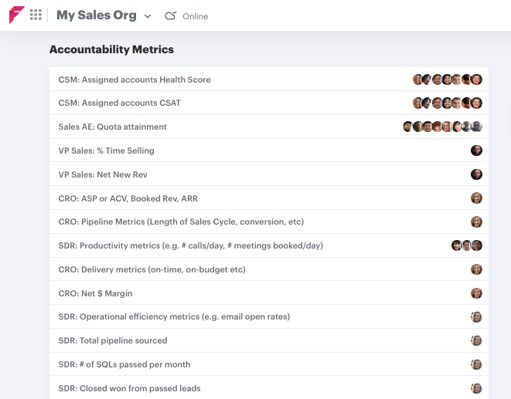Open CSM: Assigned accounts CSAT metric
Screen dimensions: 511x399
(x=269, y=103)
